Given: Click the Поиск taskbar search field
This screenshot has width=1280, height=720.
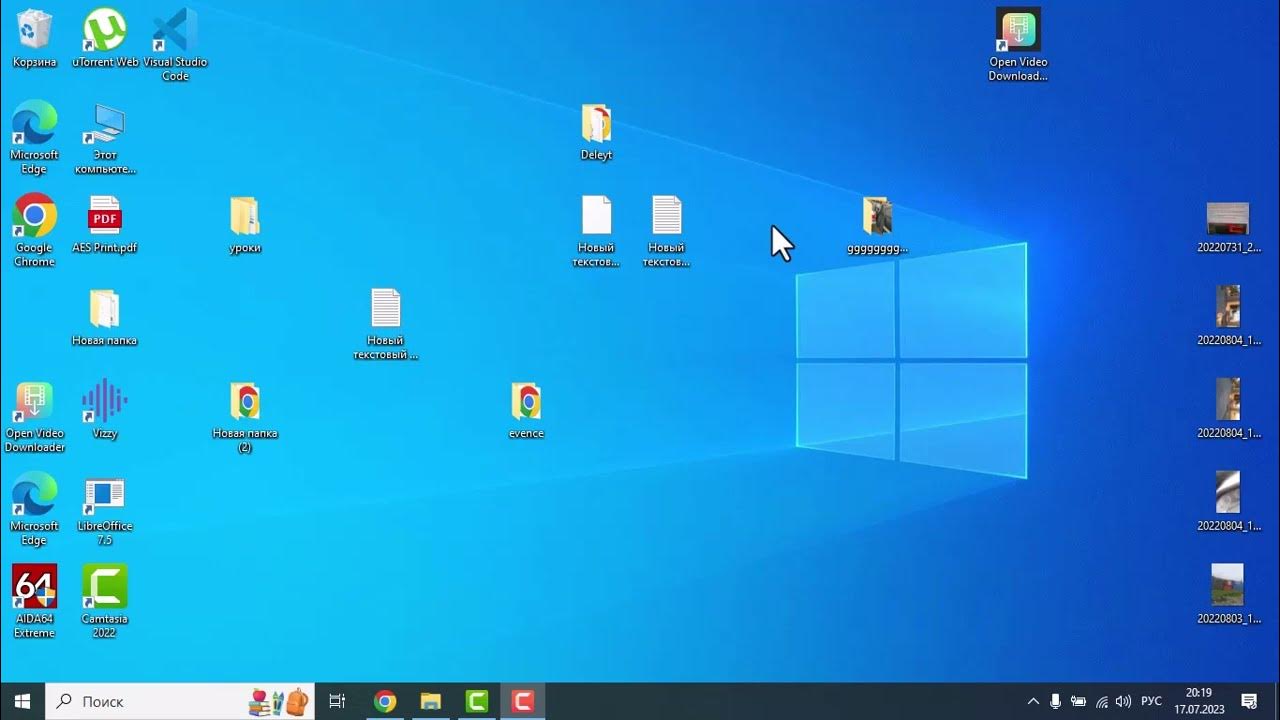Looking at the screenshot, I should click(180, 701).
